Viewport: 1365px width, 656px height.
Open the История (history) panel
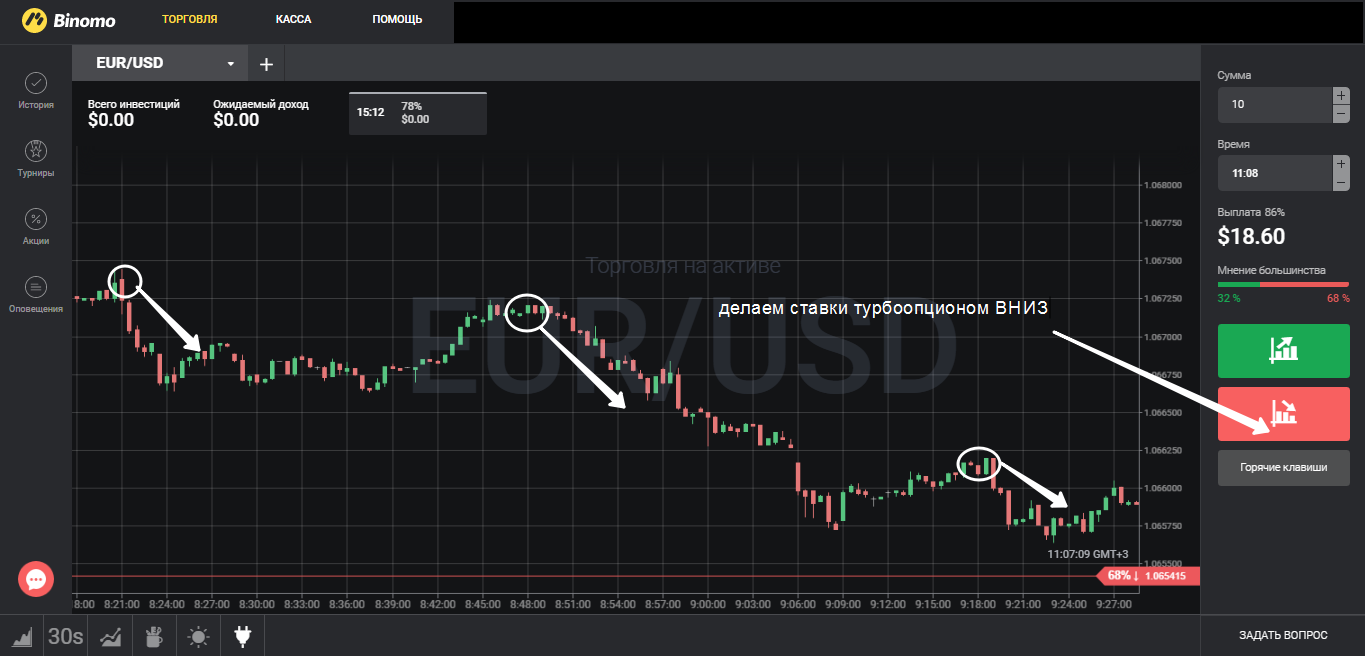coord(35,89)
